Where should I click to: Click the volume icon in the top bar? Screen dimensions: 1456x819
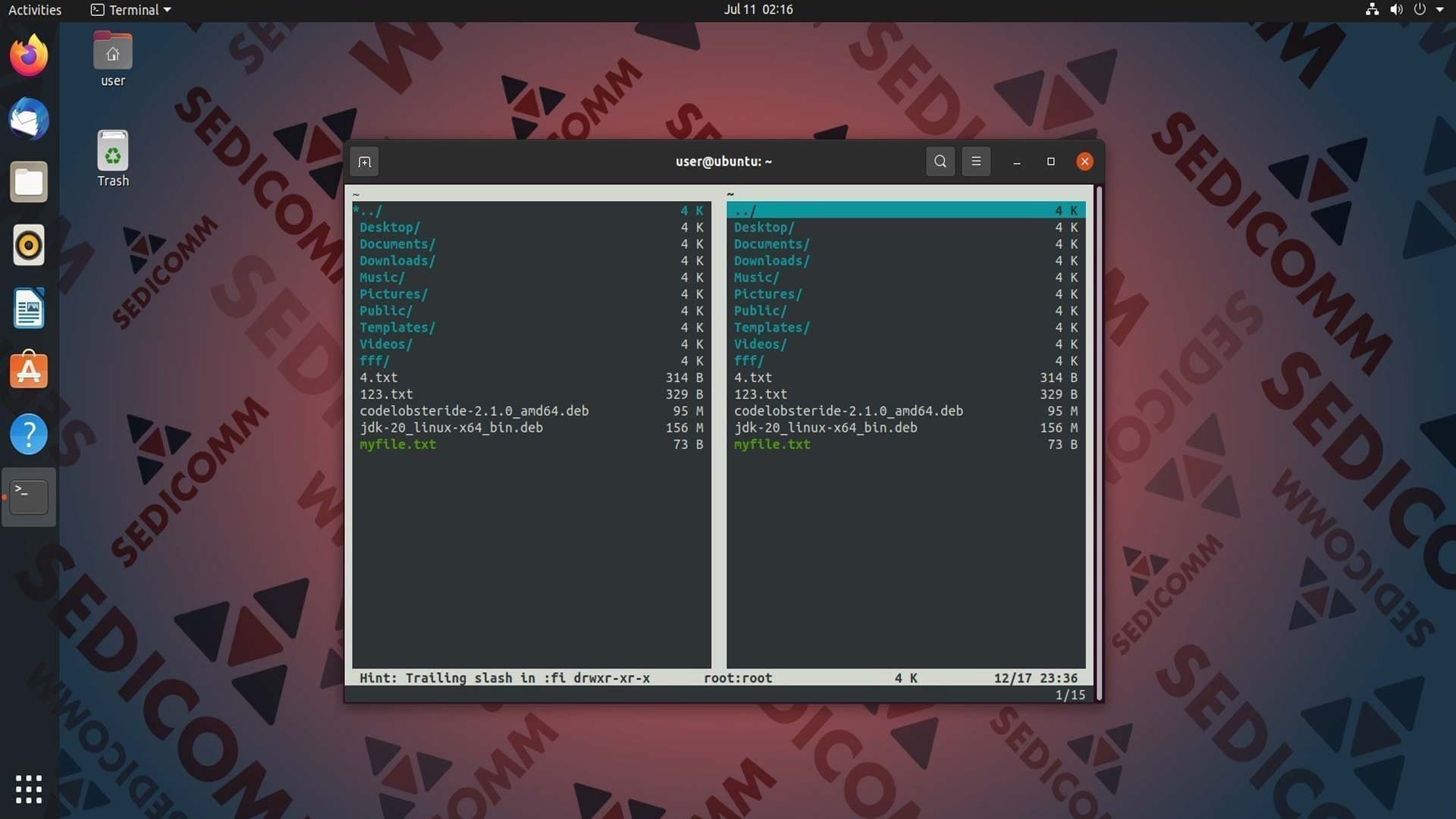click(x=1396, y=10)
